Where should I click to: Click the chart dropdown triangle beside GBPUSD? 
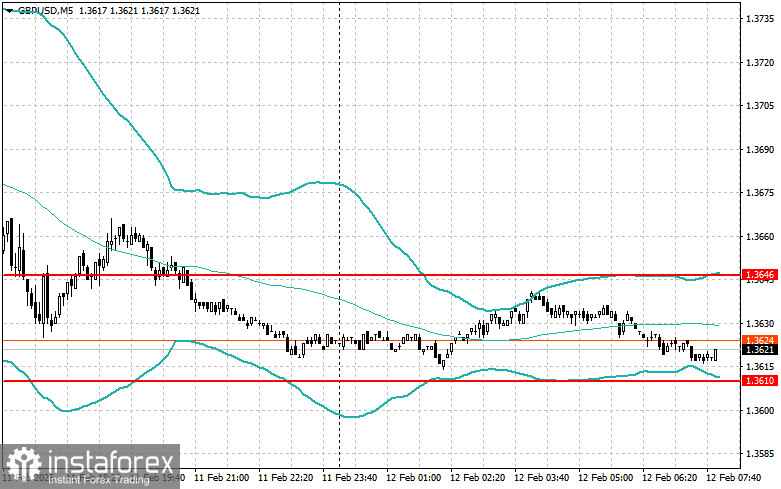tap(9, 10)
